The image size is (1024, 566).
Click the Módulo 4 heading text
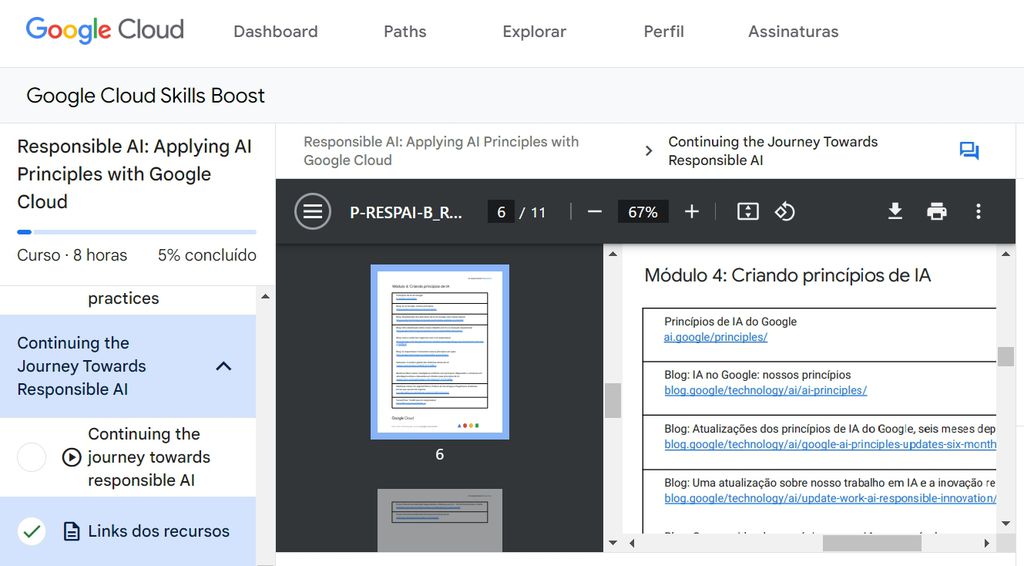[x=788, y=275]
